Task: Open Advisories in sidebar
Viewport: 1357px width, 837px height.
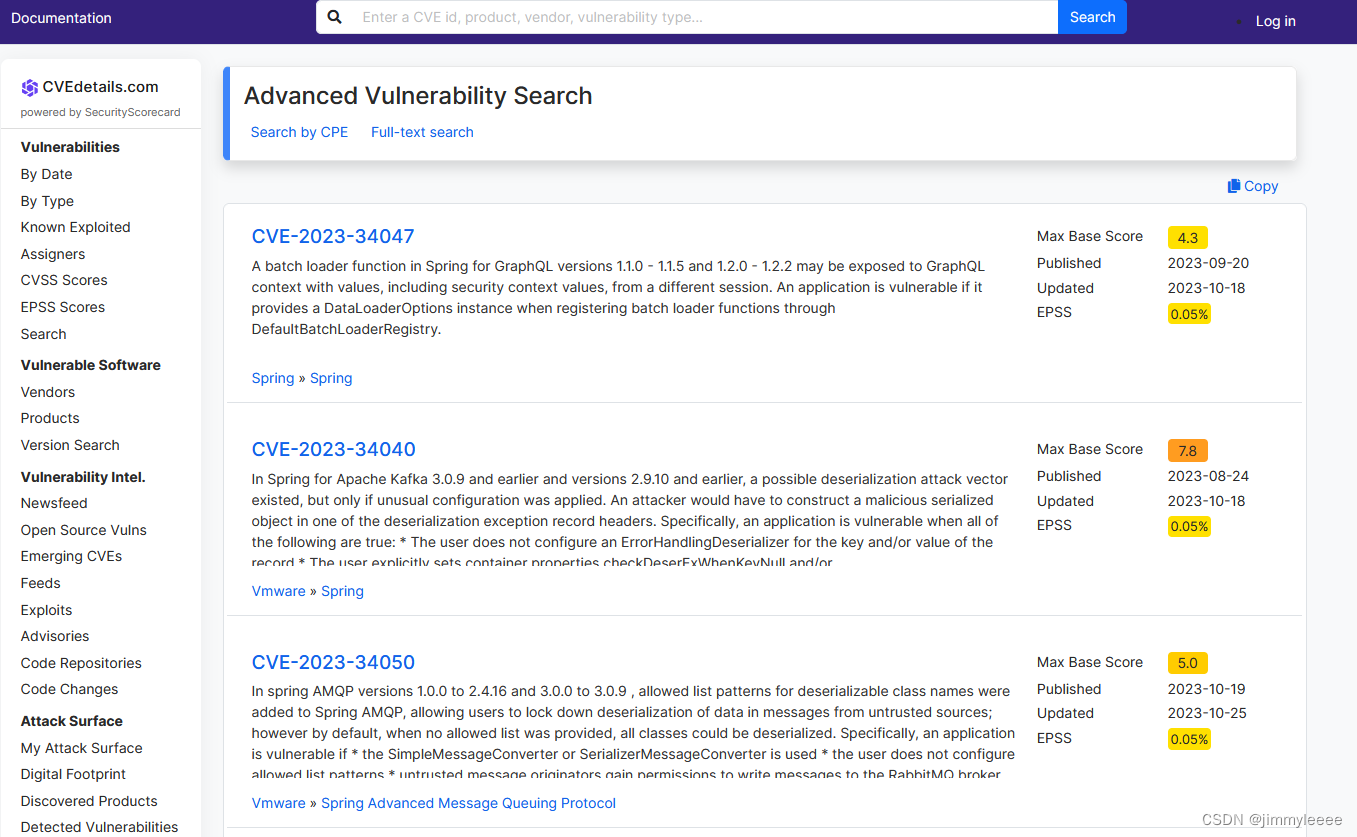Action: [55, 636]
